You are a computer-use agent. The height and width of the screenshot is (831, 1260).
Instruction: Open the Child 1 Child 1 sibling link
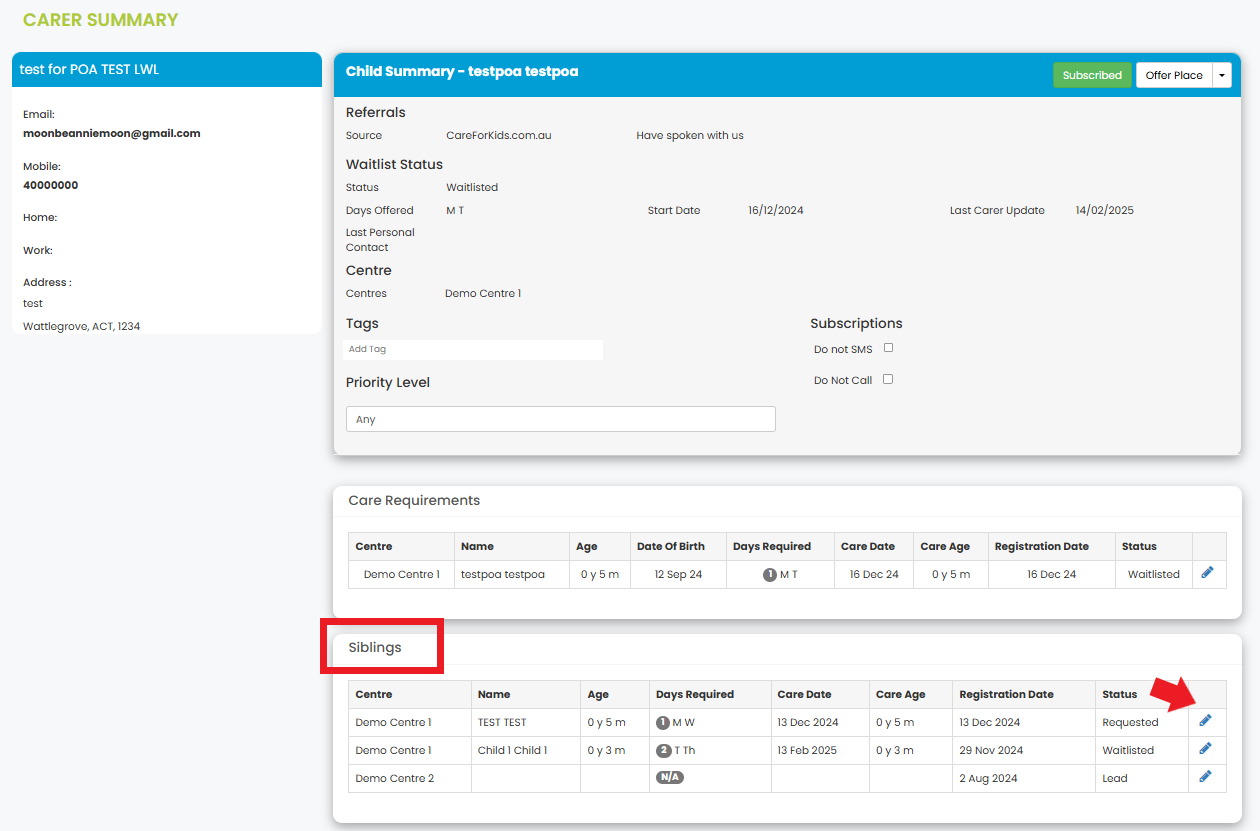(x=512, y=750)
